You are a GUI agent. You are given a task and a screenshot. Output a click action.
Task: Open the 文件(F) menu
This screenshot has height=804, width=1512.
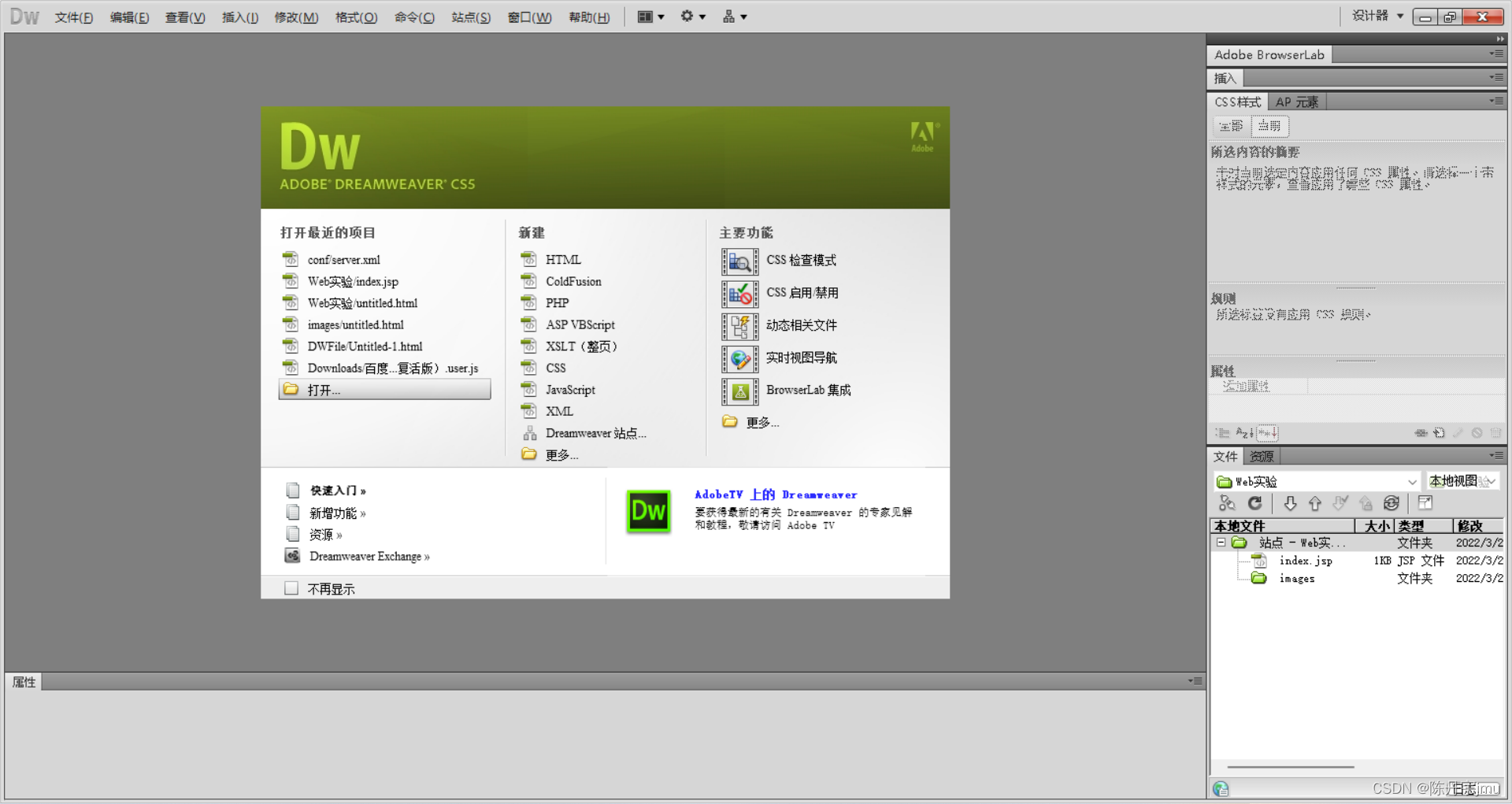point(73,17)
